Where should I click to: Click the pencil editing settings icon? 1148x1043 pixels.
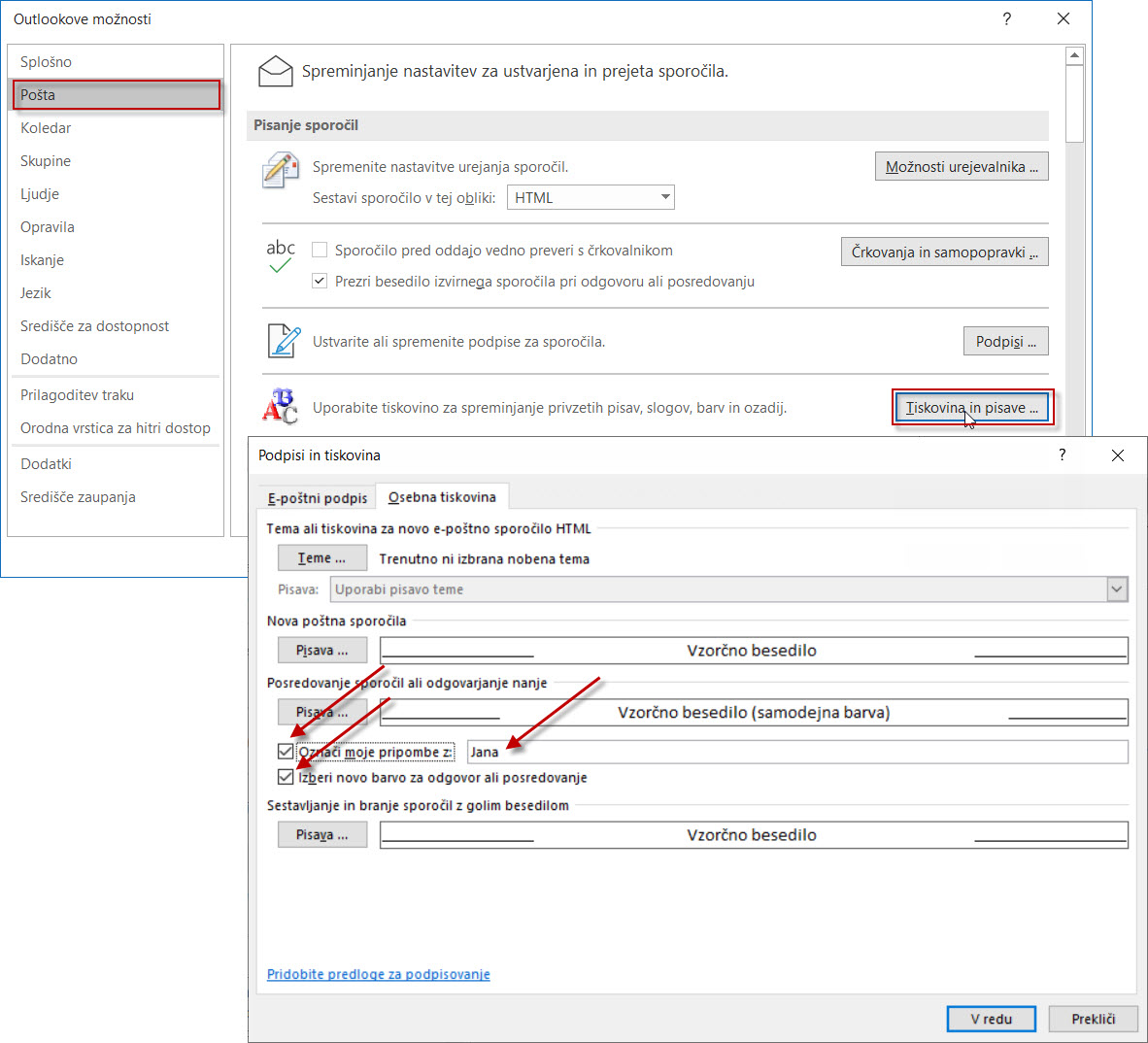point(281,170)
